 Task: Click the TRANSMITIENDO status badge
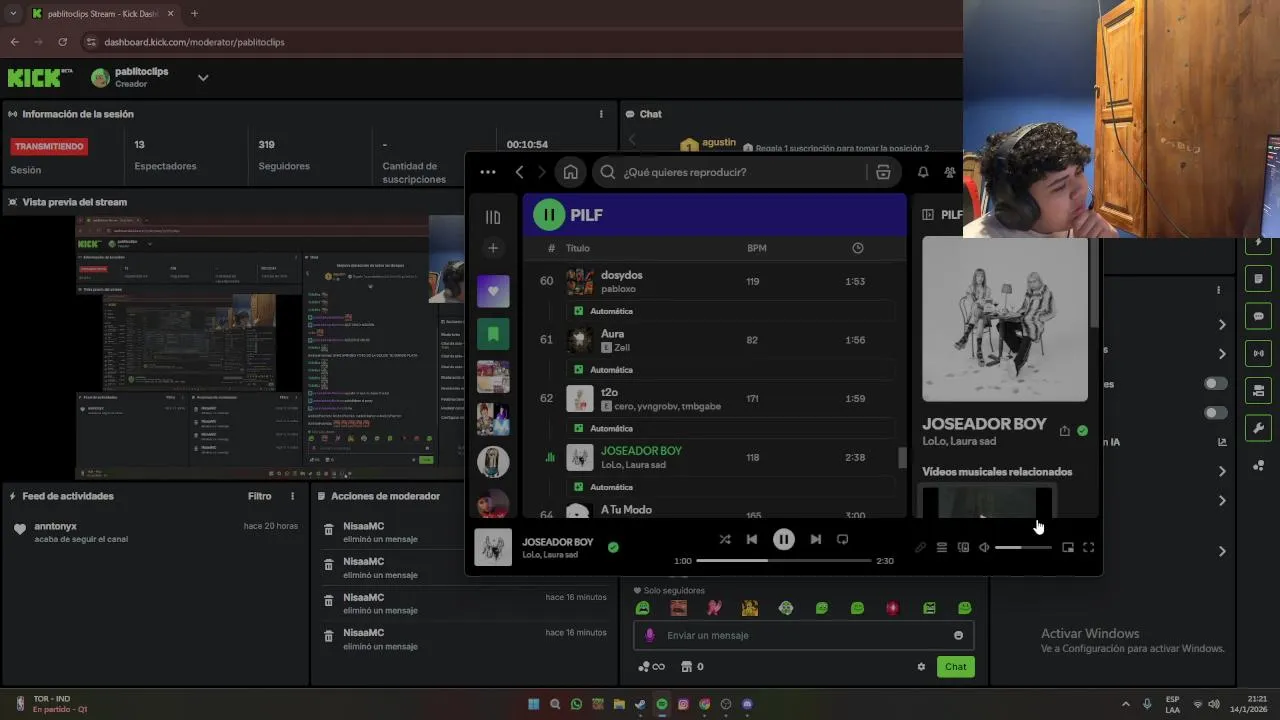[49, 146]
